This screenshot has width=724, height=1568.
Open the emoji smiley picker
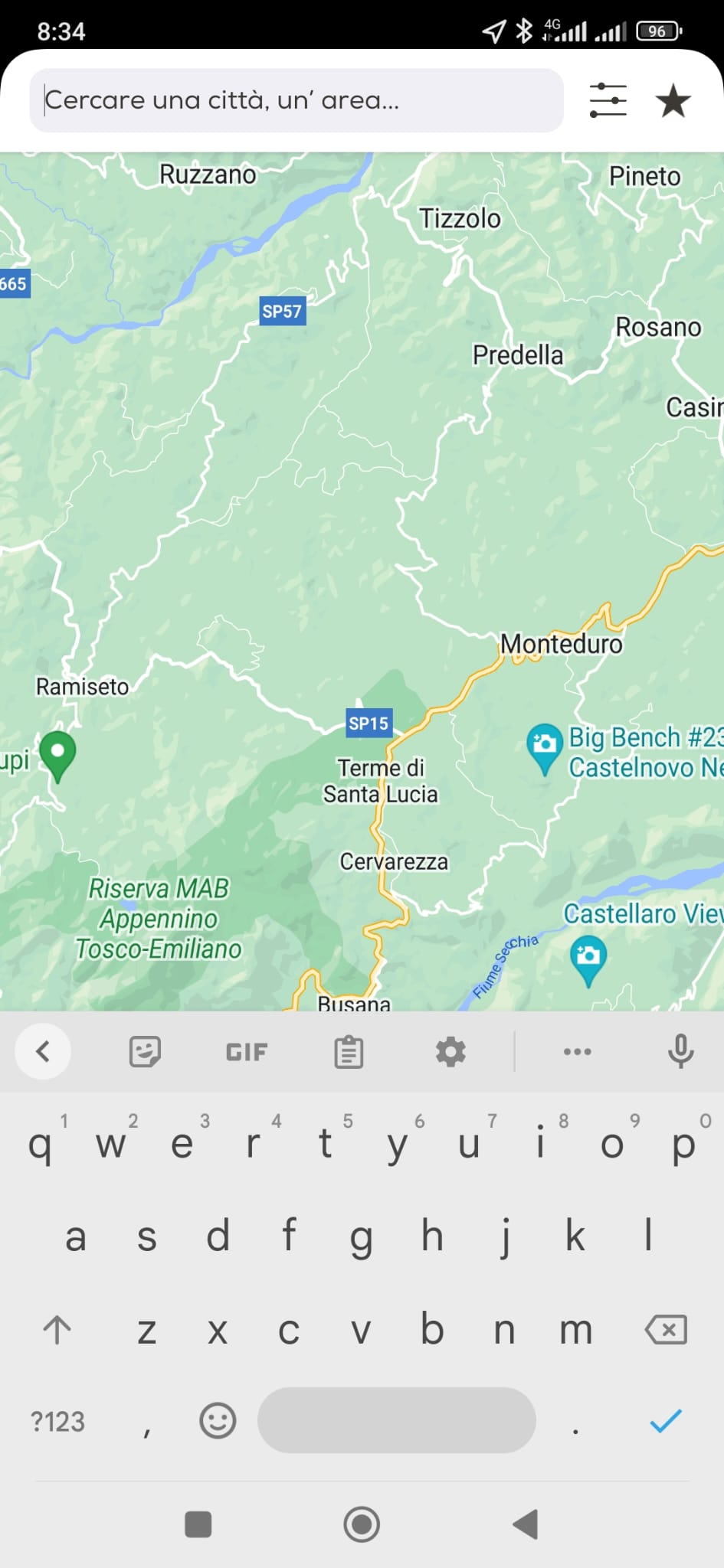click(x=218, y=1421)
